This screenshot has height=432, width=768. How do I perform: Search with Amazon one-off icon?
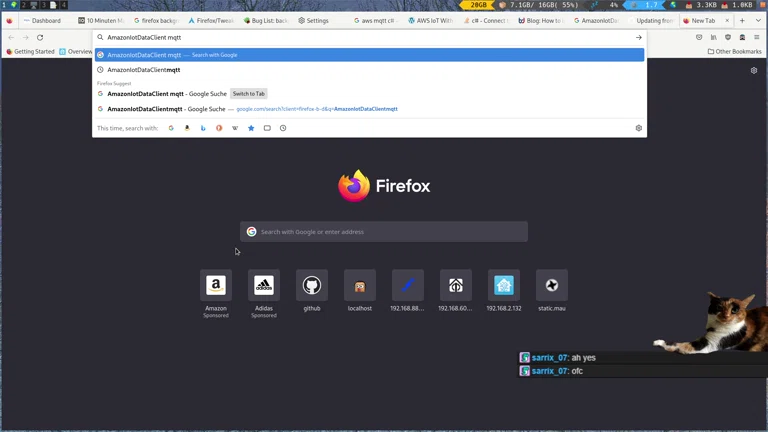pyautogui.click(x=187, y=128)
